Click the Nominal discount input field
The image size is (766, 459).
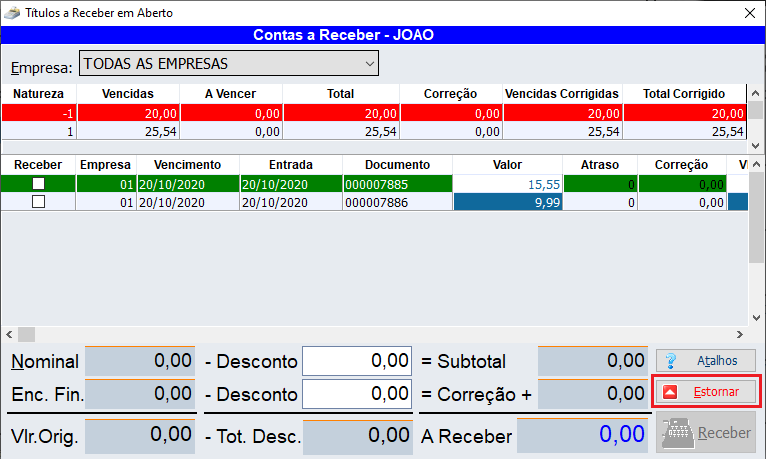coord(357,361)
